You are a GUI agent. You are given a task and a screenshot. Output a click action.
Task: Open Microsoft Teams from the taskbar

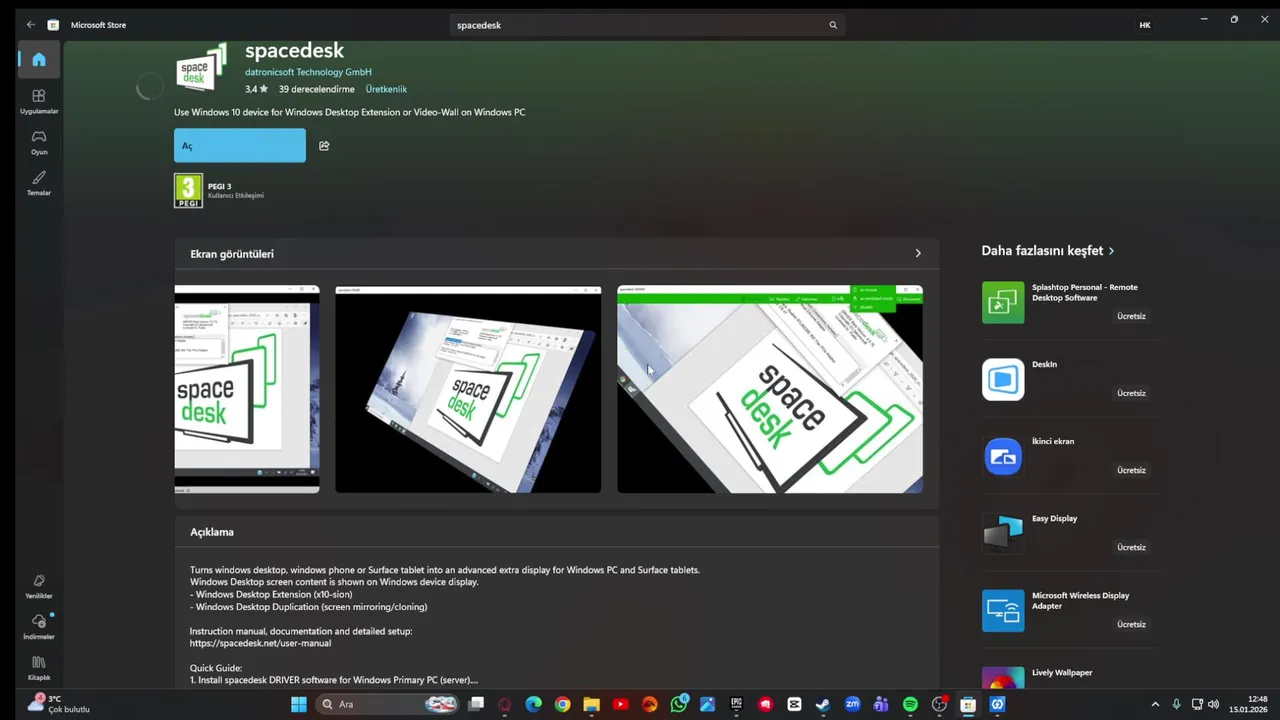[x=881, y=704]
